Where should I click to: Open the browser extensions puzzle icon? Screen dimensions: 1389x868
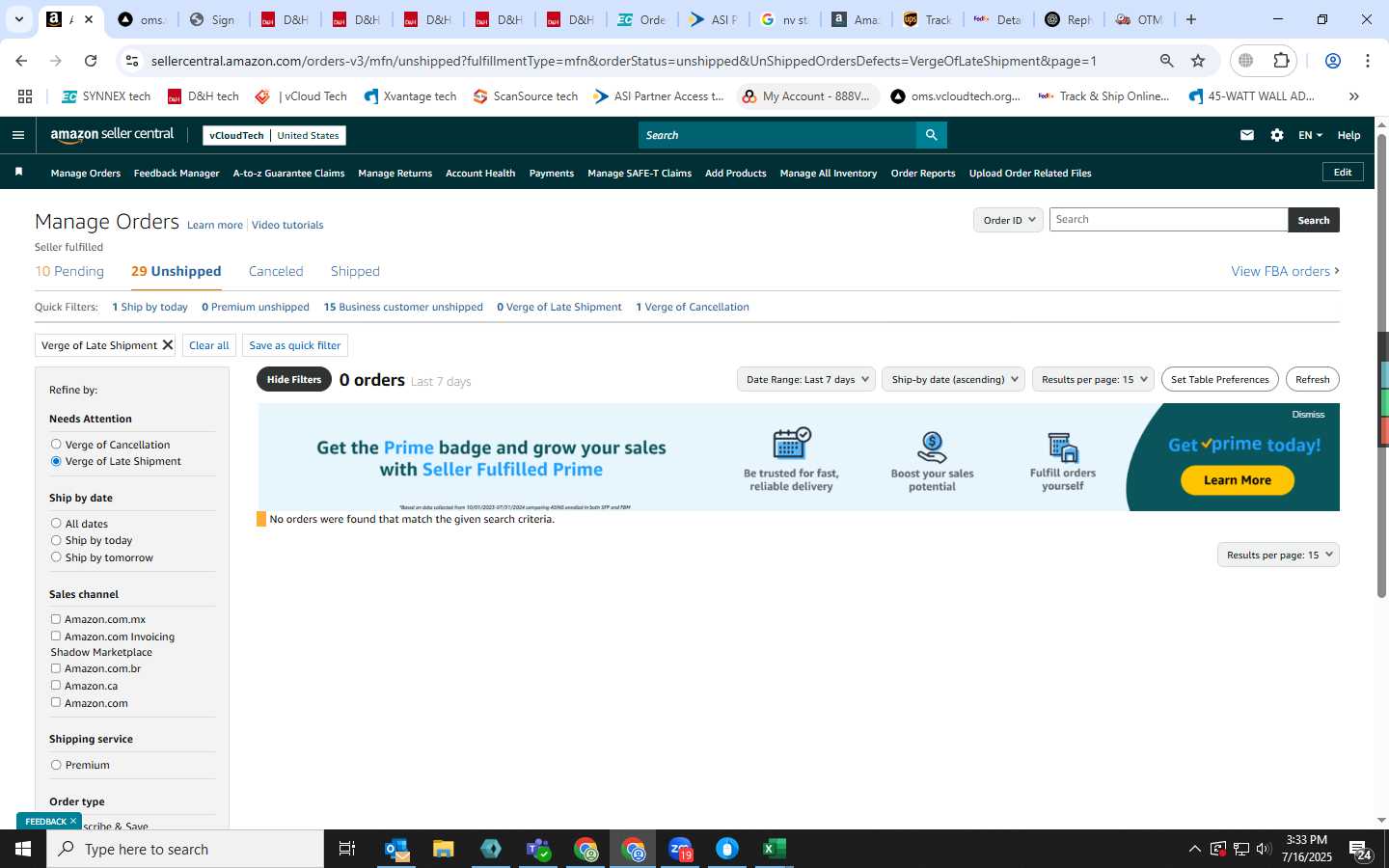tap(1281, 61)
